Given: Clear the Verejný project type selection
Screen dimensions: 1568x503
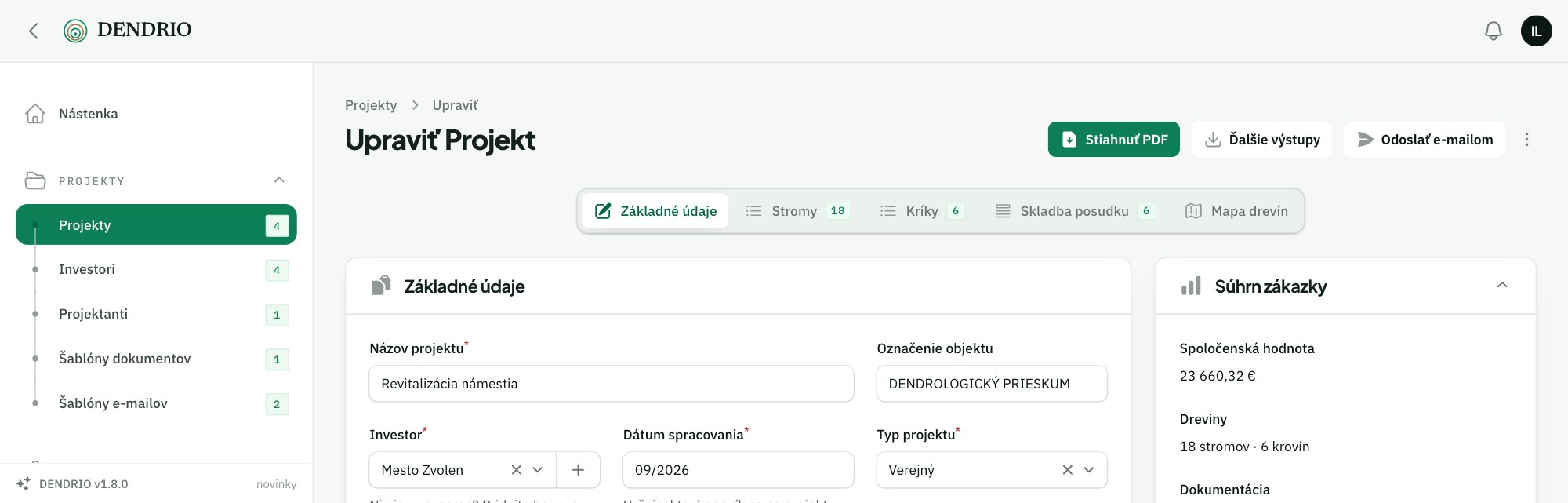Looking at the screenshot, I should pos(1068,470).
